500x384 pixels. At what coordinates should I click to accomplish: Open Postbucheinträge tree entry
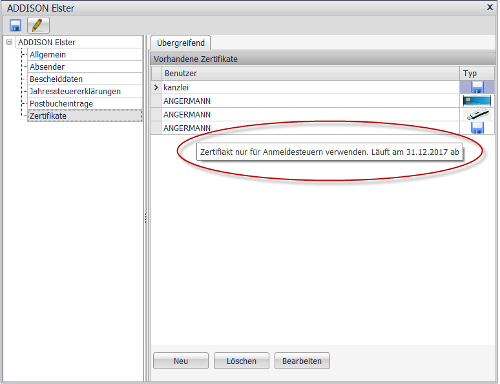tap(61, 104)
